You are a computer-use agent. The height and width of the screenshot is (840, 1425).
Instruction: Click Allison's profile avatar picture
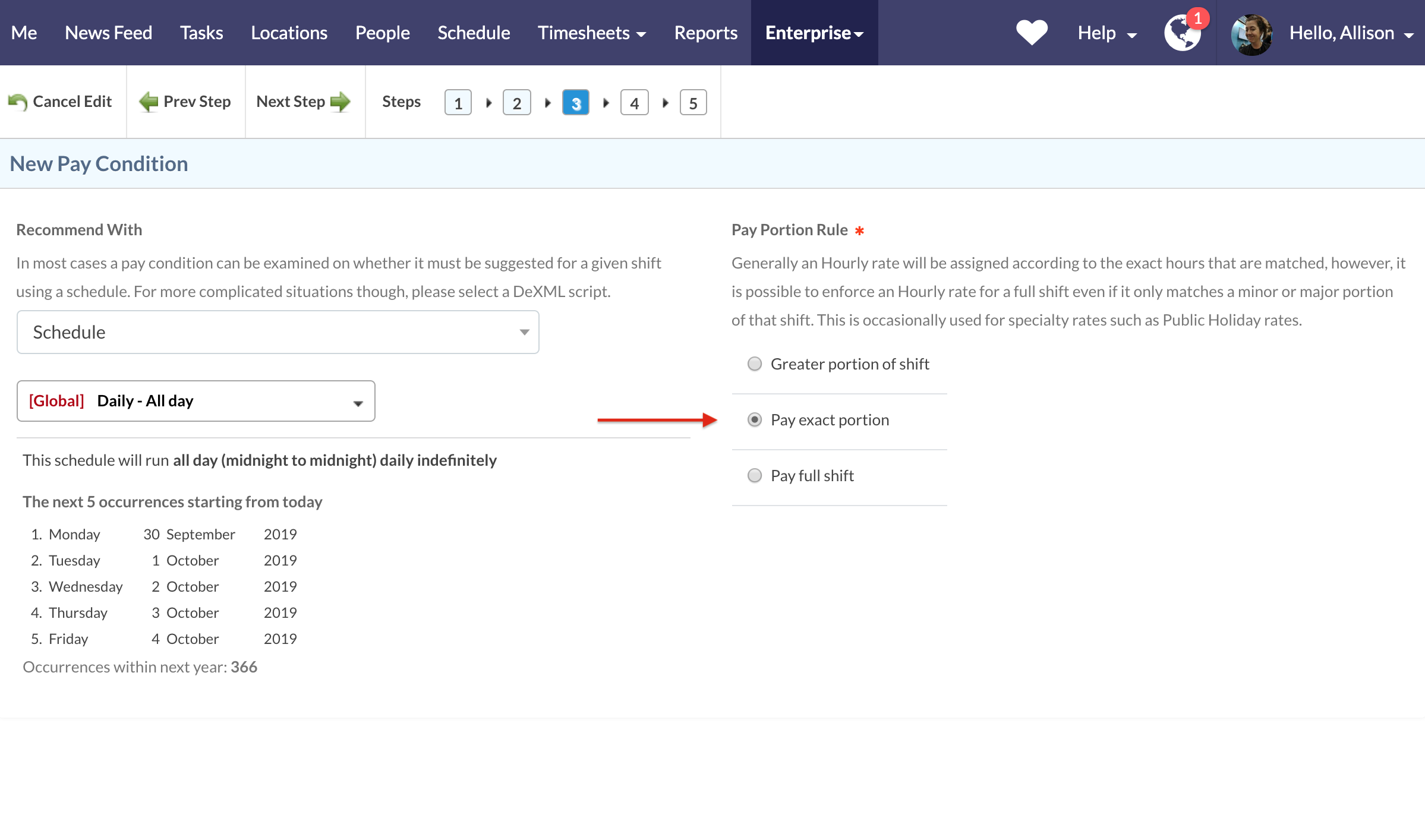tap(1251, 34)
